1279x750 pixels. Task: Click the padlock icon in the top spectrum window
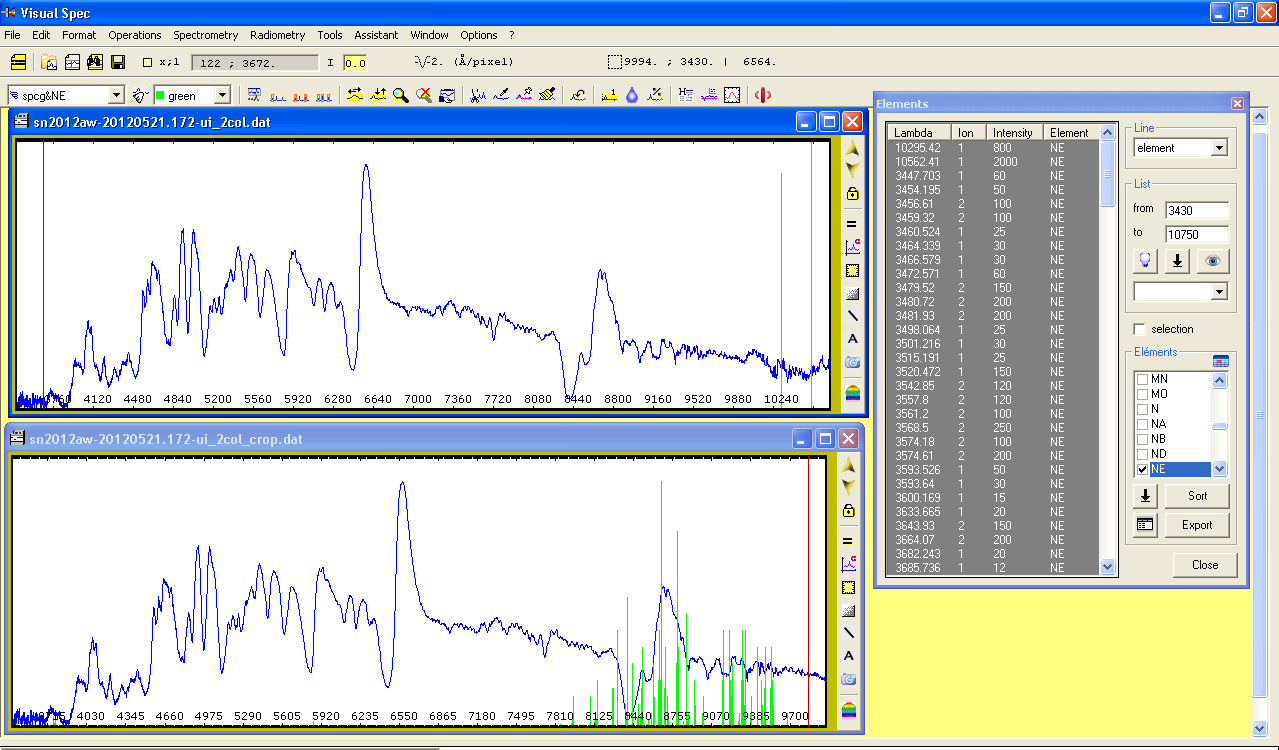[852, 194]
